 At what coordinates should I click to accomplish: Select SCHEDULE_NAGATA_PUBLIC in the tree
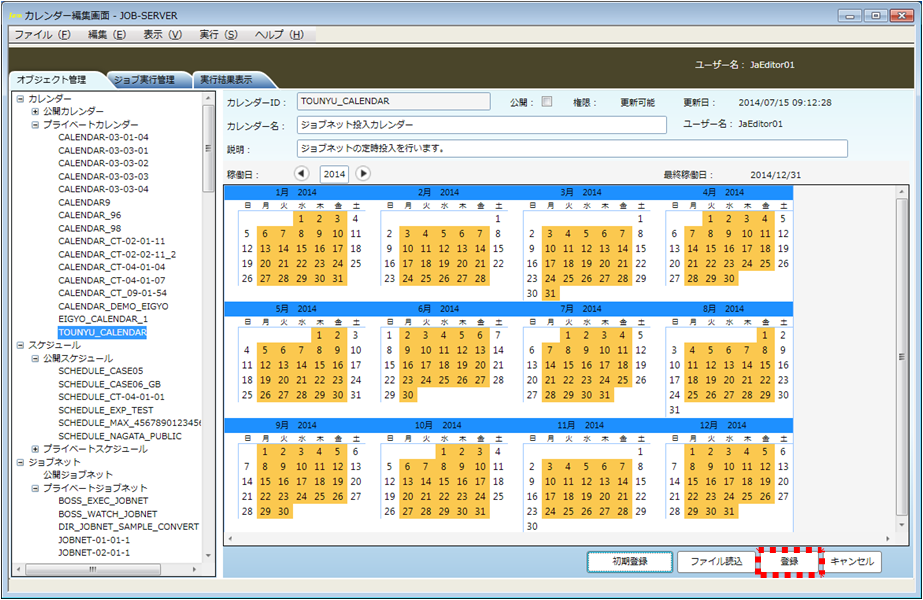120,436
